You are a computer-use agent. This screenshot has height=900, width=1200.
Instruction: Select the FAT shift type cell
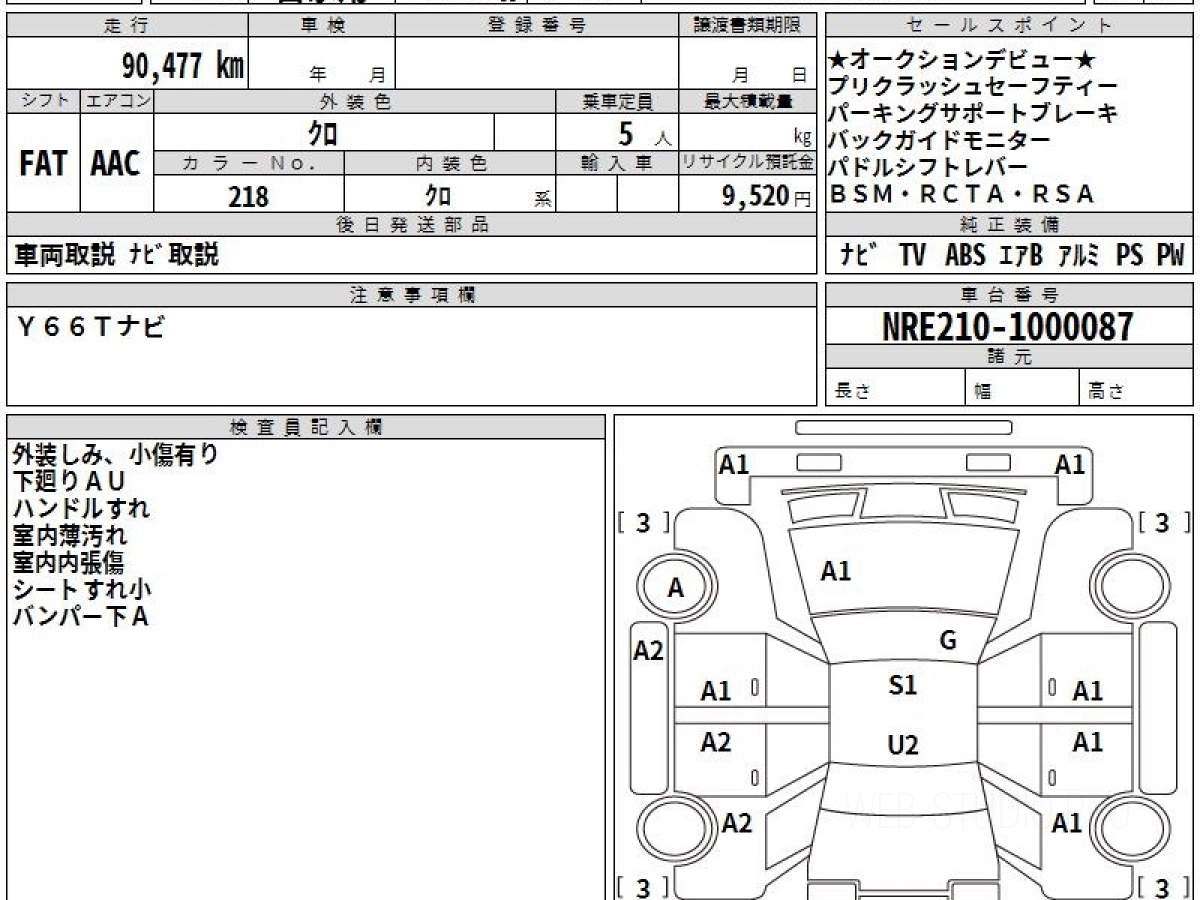[43, 163]
